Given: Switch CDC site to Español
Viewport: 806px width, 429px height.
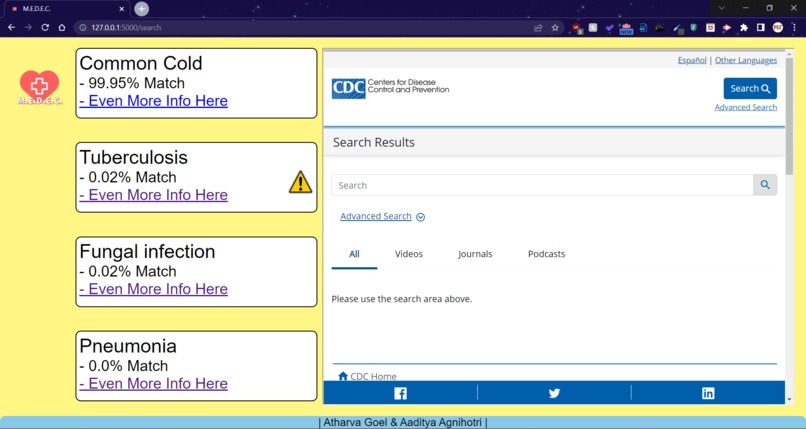Looking at the screenshot, I should coord(692,60).
